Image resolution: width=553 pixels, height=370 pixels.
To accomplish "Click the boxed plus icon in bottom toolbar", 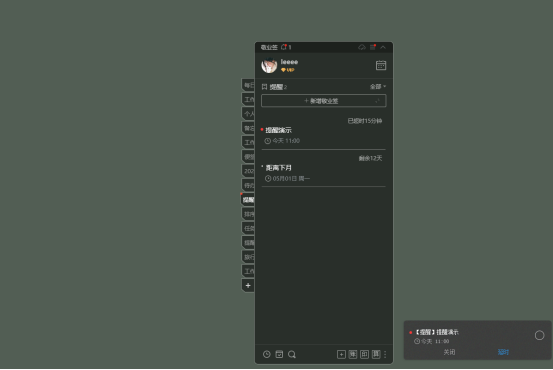I will point(341,354).
